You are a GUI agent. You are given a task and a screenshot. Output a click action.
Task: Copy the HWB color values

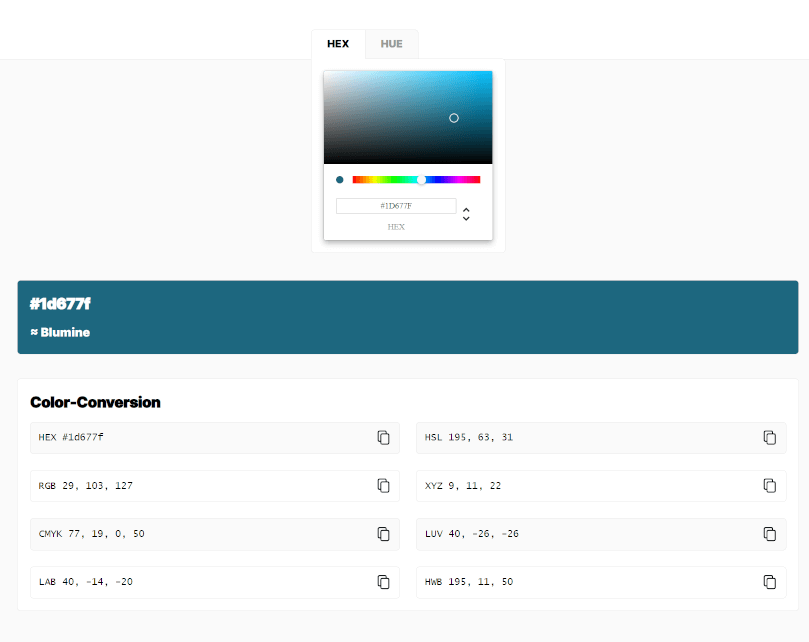769,581
